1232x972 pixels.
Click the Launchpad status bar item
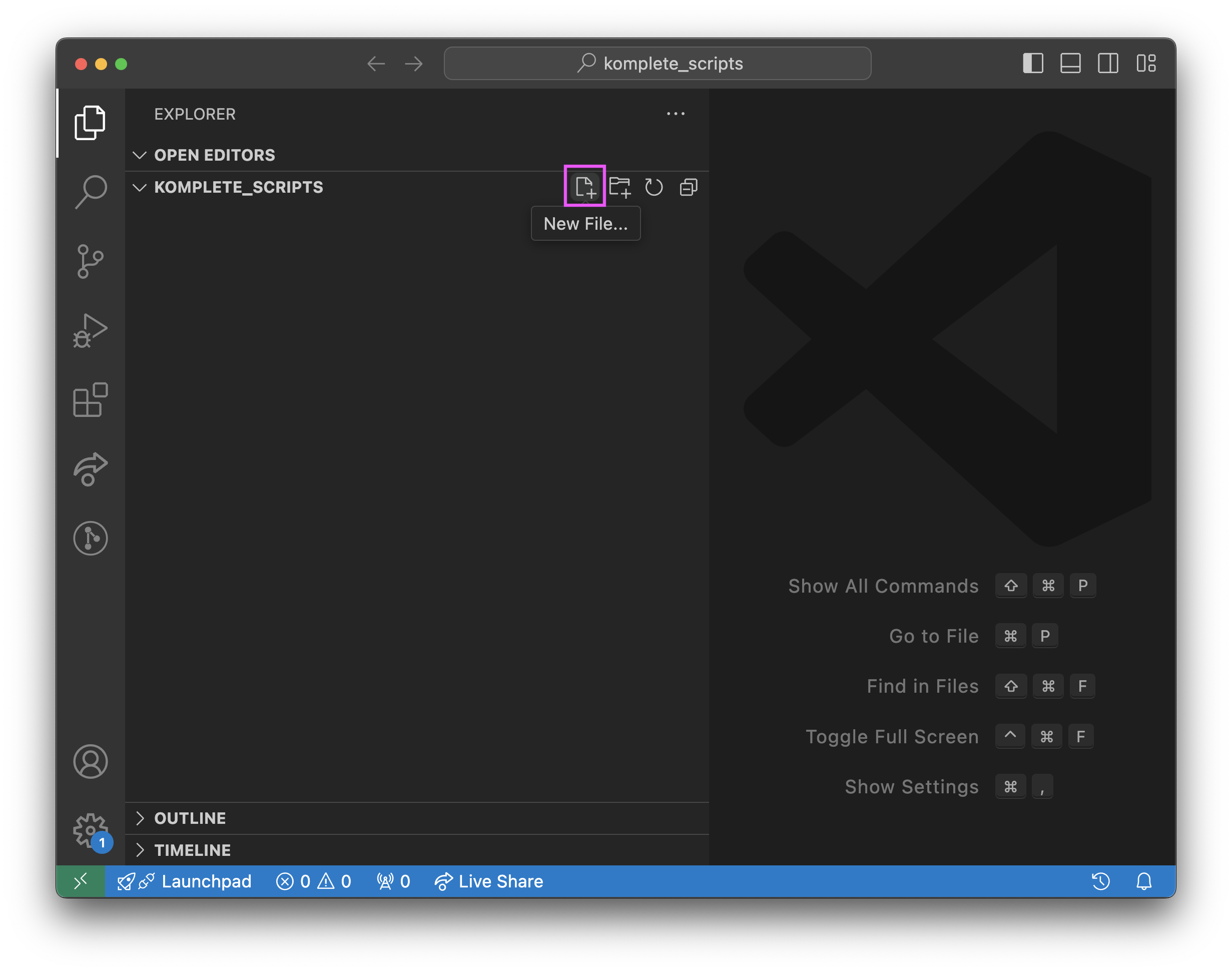click(184, 881)
